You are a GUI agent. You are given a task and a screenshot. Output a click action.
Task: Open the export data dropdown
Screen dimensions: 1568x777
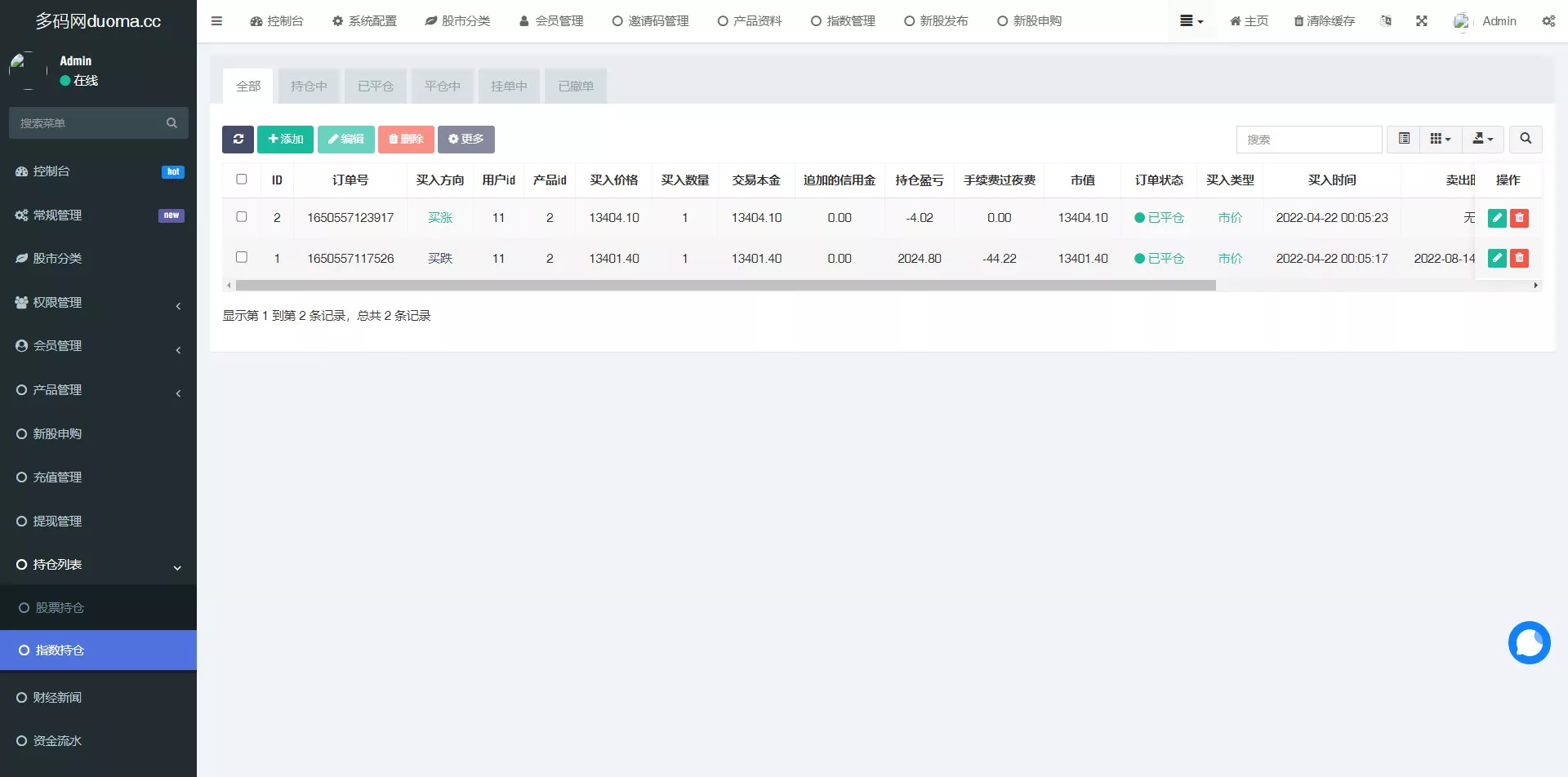point(1482,140)
